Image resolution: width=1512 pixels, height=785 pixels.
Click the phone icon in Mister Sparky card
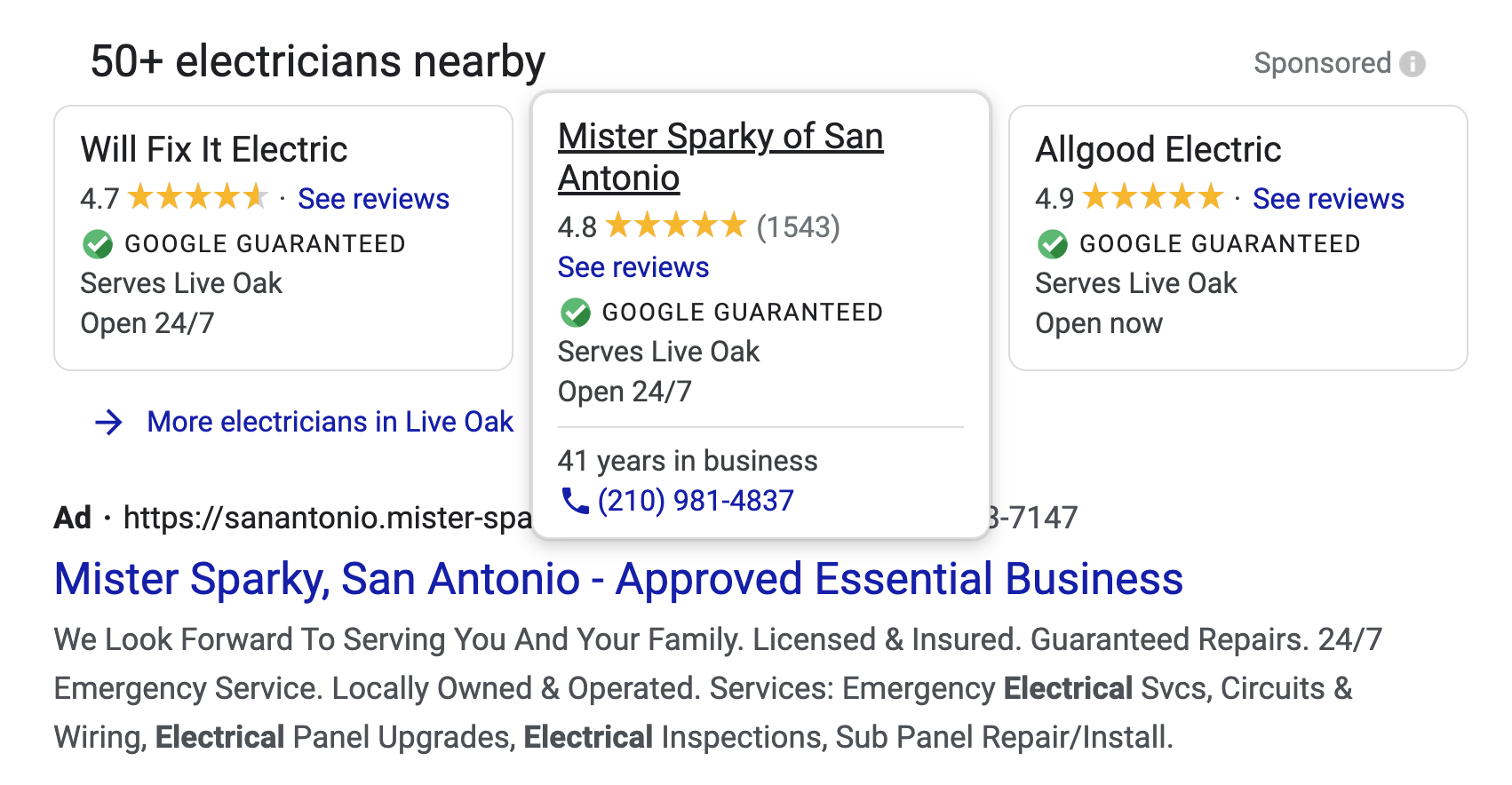pos(575,501)
